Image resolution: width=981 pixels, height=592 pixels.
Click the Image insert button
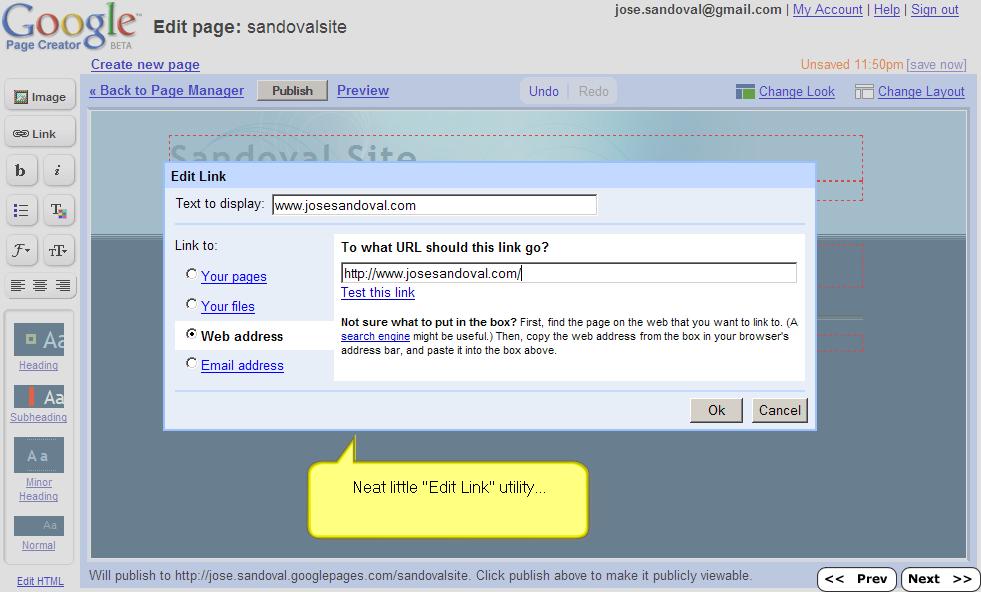tap(40, 96)
